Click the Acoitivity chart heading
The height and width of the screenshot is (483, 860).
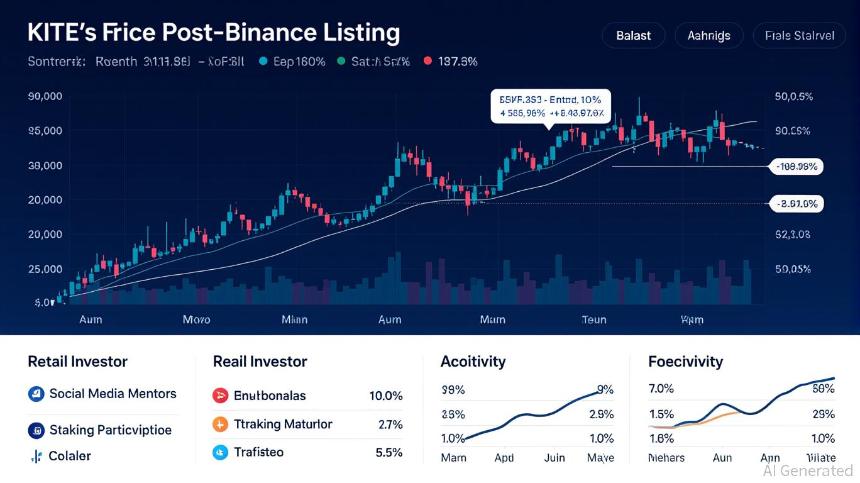tap(473, 361)
